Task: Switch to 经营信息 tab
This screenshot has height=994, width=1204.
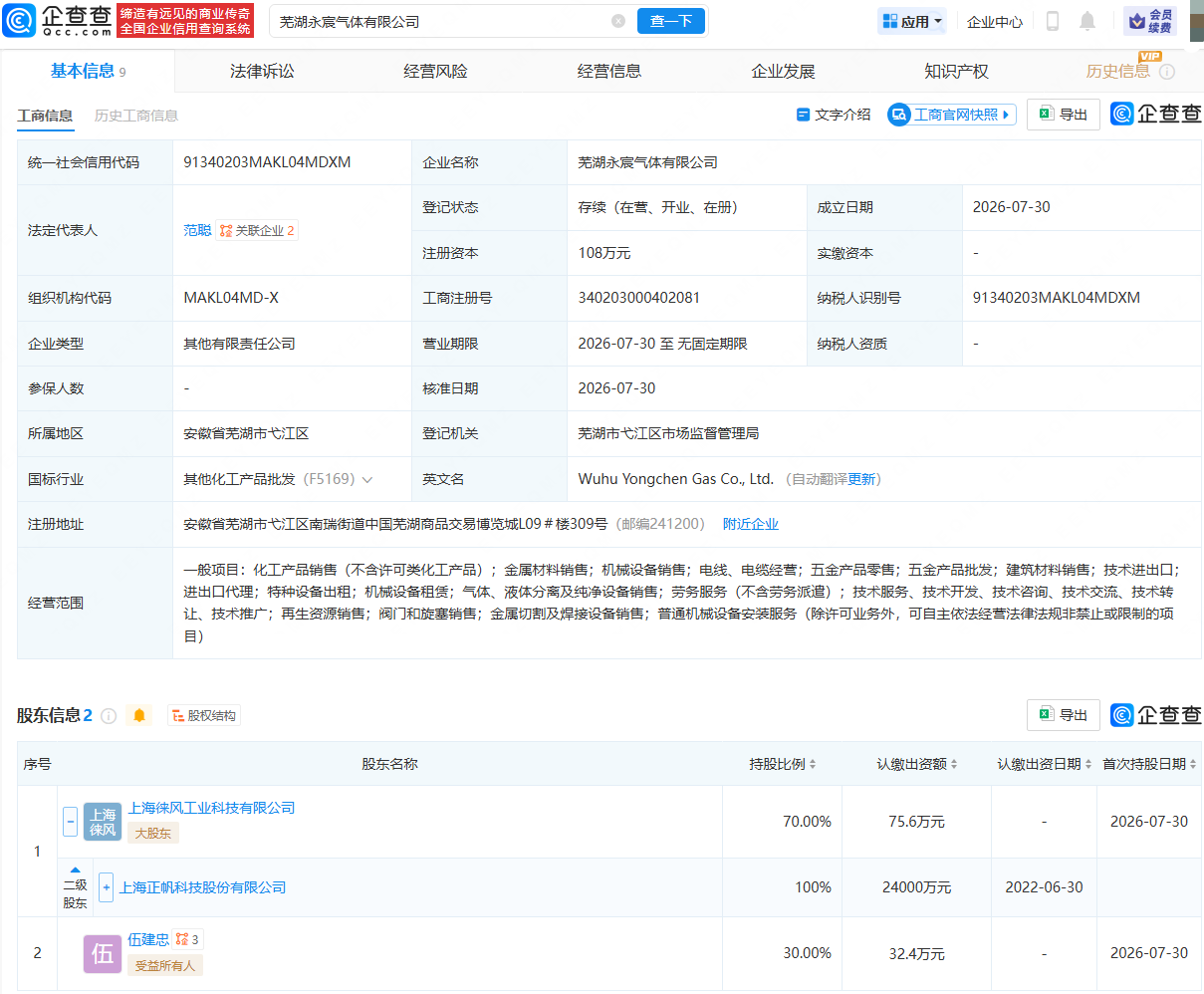Action: pos(608,71)
